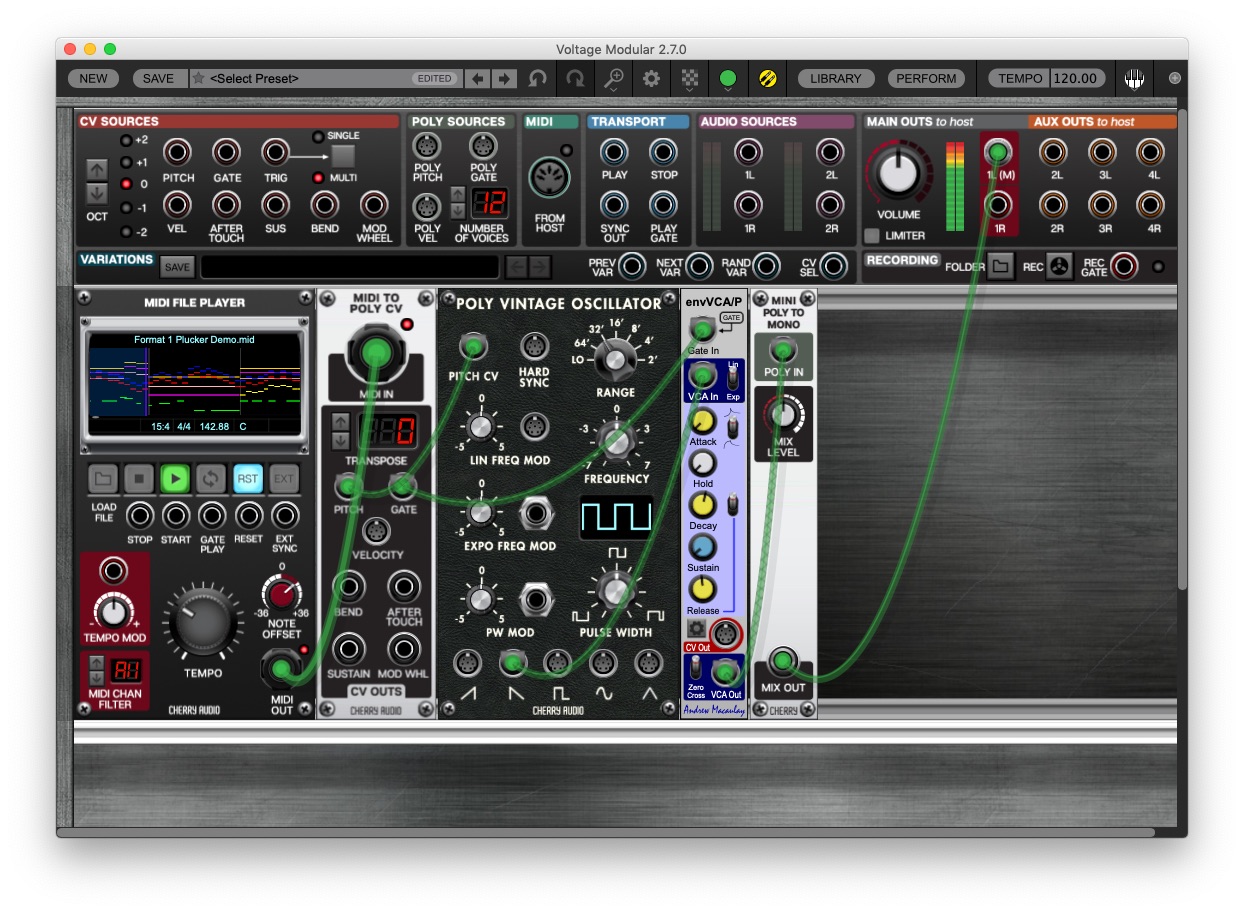Click the main VOLUME knob
This screenshot has width=1244, height=912.
point(898,173)
